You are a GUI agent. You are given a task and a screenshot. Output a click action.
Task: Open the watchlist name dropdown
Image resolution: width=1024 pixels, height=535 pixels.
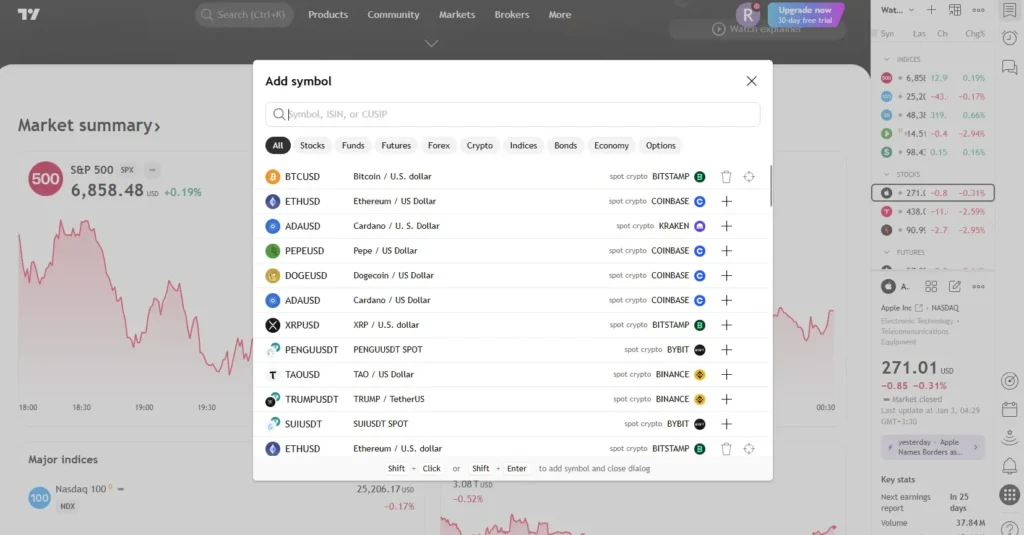[896, 10]
